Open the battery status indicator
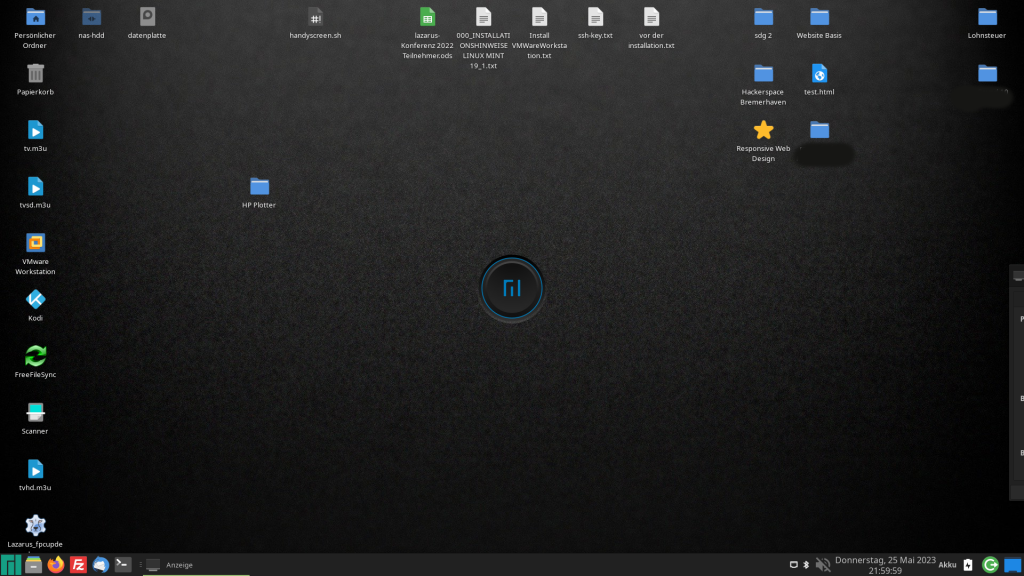The width and height of the screenshot is (1024, 576). (x=967, y=565)
